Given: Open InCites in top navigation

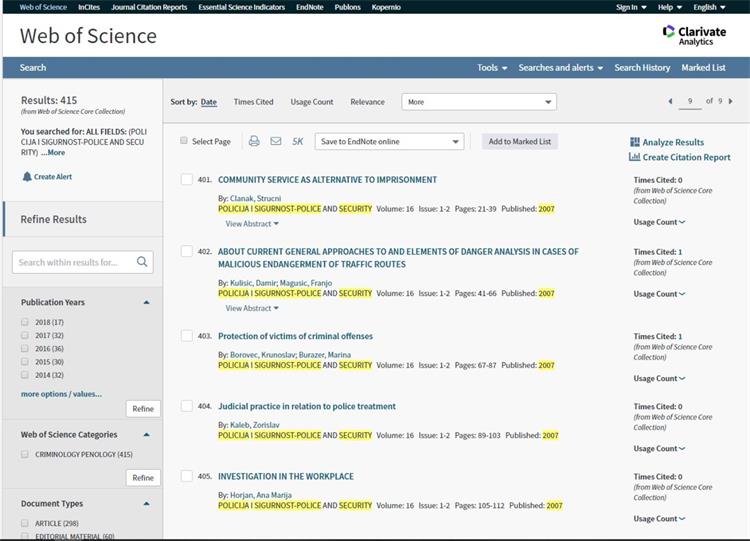Looking at the screenshot, I should click(89, 7).
